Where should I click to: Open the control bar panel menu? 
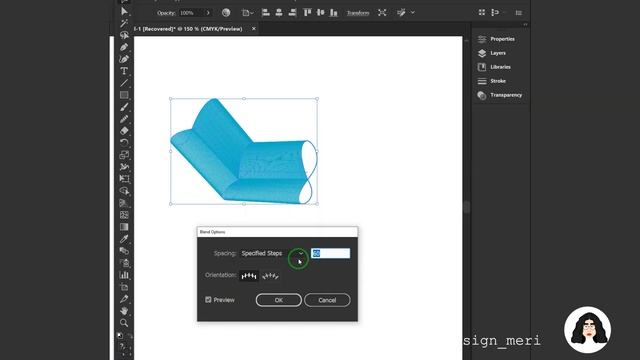coord(519,13)
